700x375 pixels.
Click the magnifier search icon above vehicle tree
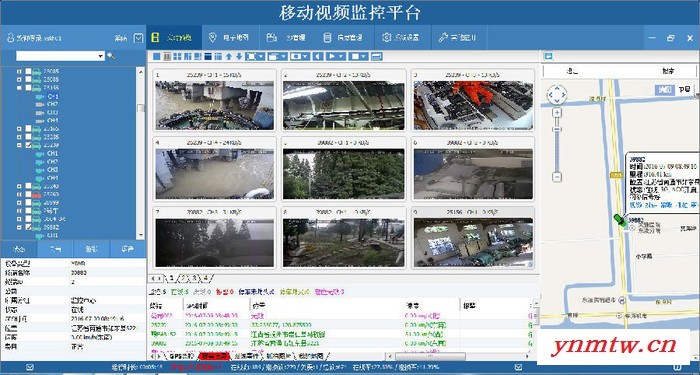click(x=111, y=56)
